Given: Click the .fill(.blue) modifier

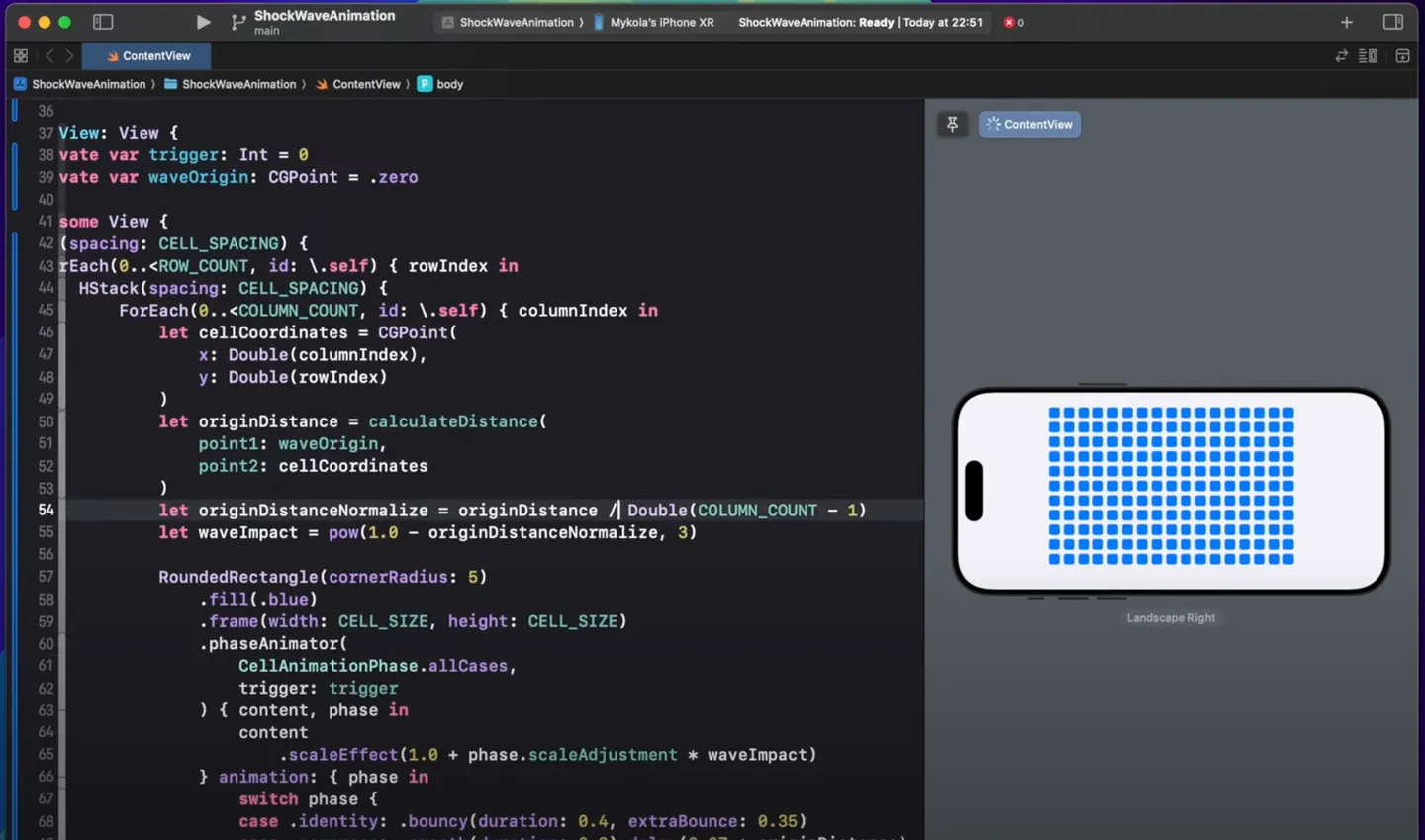Looking at the screenshot, I should coord(258,600).
